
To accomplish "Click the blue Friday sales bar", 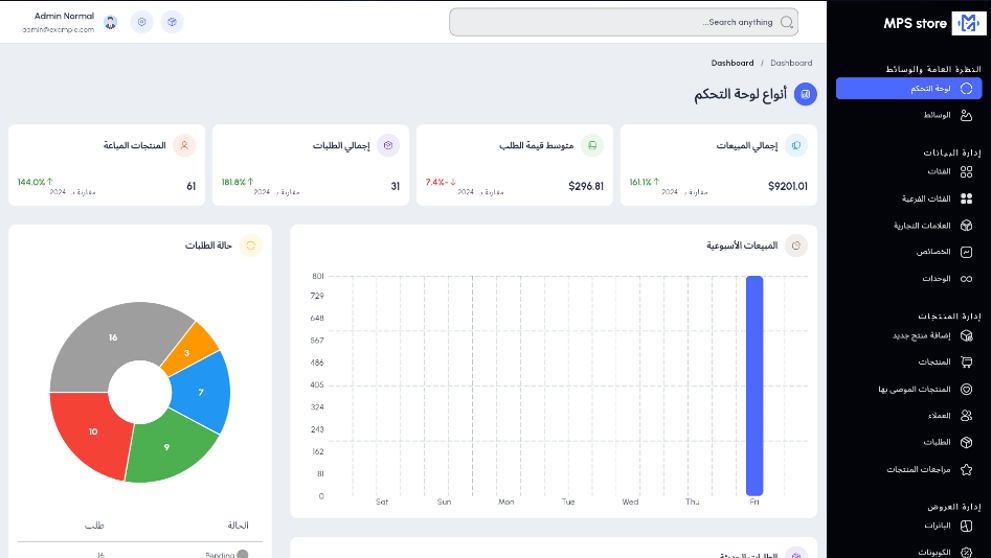I will pos(754,385).
